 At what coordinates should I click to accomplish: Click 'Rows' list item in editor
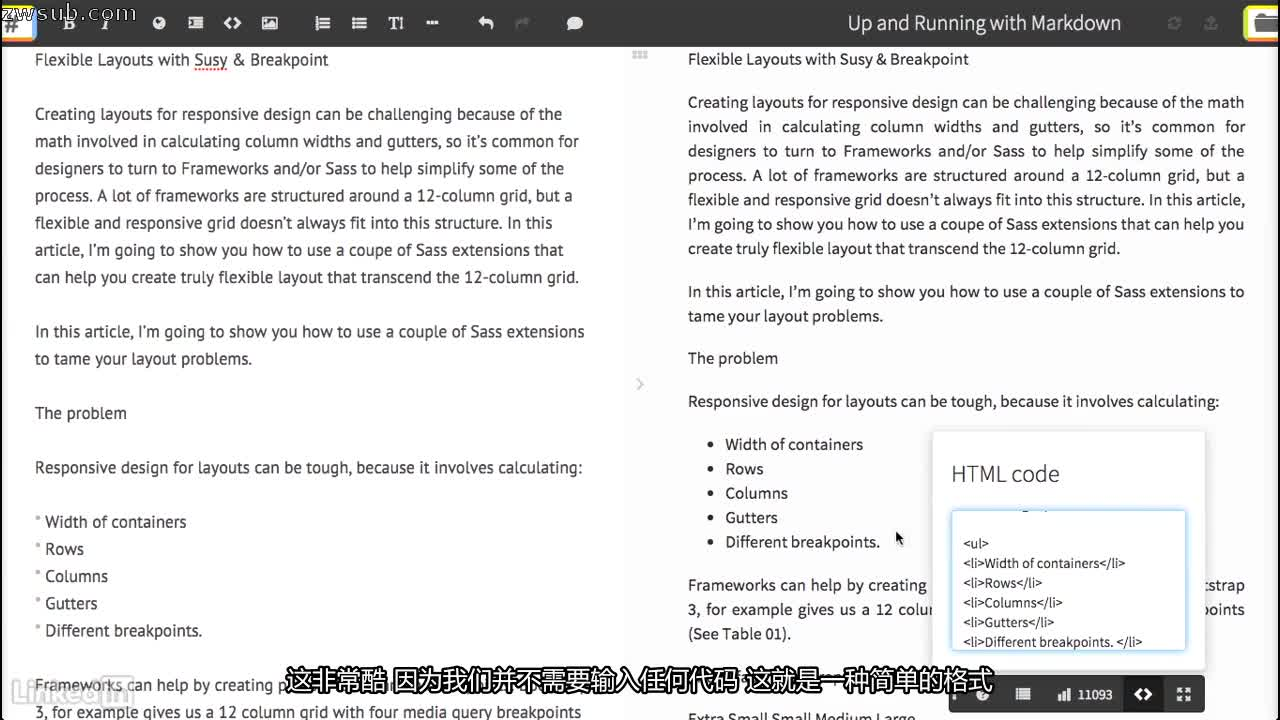pyautogui.click(x=64, y=549)
